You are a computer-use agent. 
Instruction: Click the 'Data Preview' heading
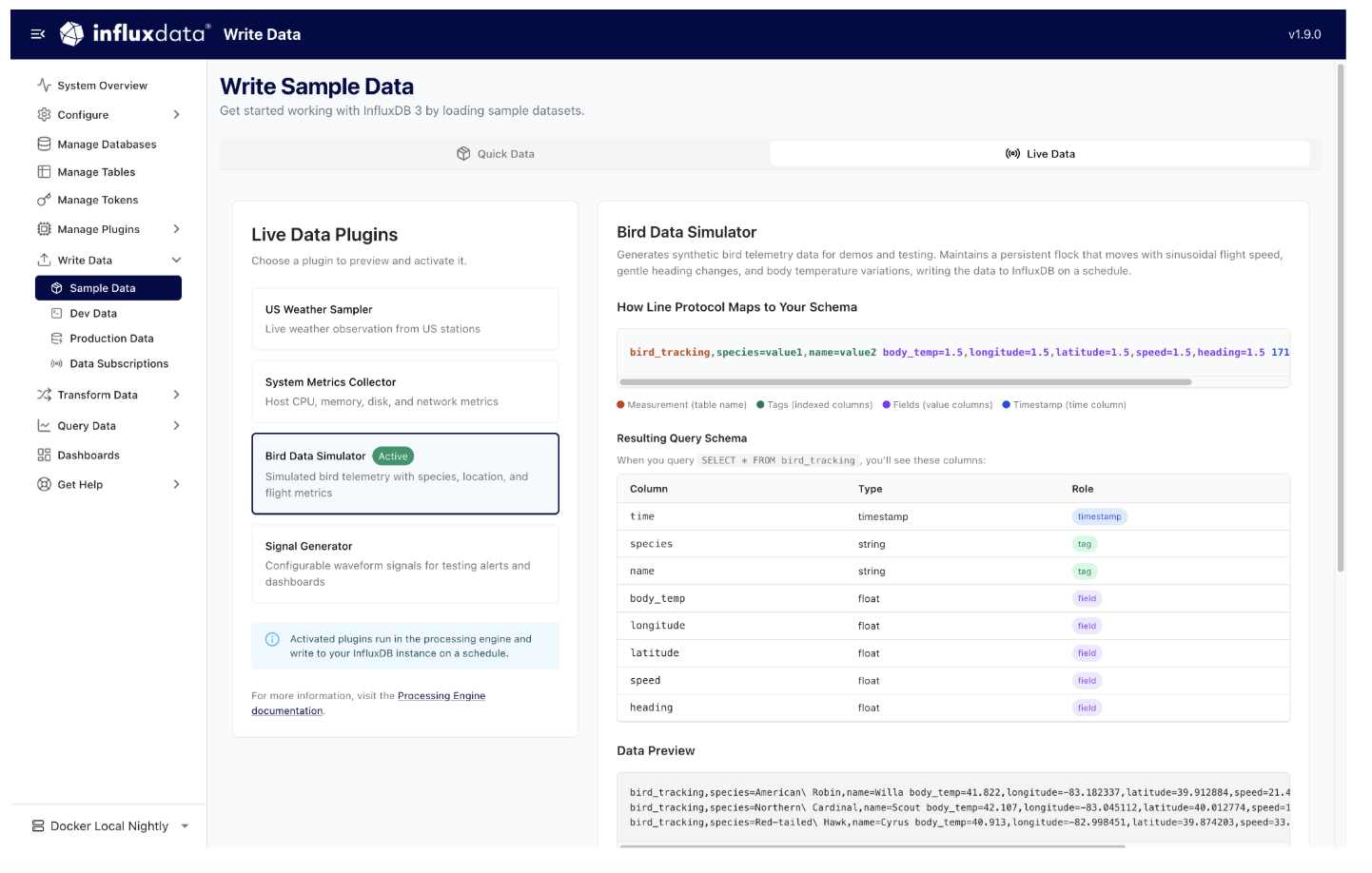point(656,751)
